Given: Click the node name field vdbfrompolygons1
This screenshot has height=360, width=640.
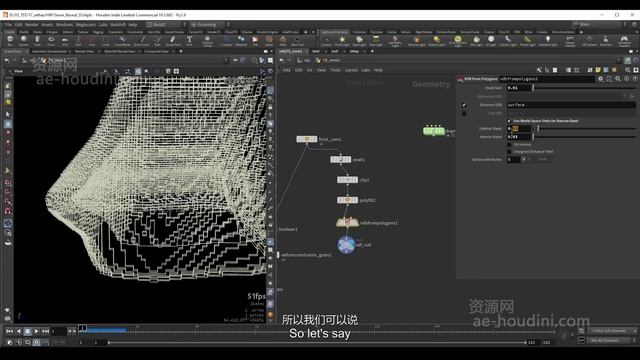Looking at the screenshot, I should (547, 79).
